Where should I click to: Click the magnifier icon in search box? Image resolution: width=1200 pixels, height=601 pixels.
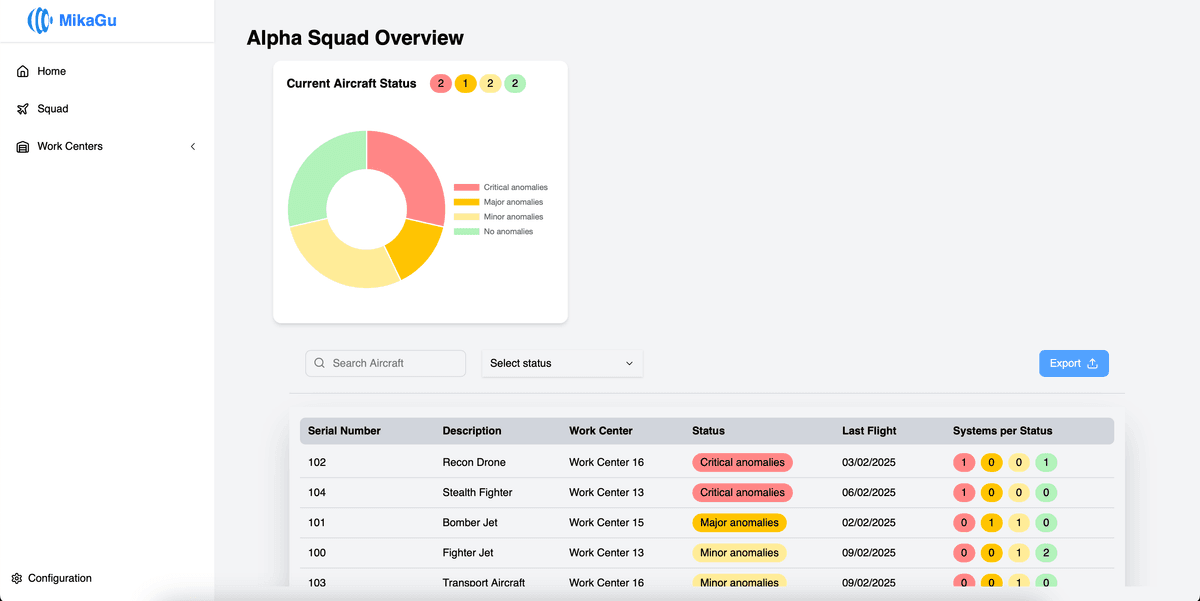click(x=320, y=364)
